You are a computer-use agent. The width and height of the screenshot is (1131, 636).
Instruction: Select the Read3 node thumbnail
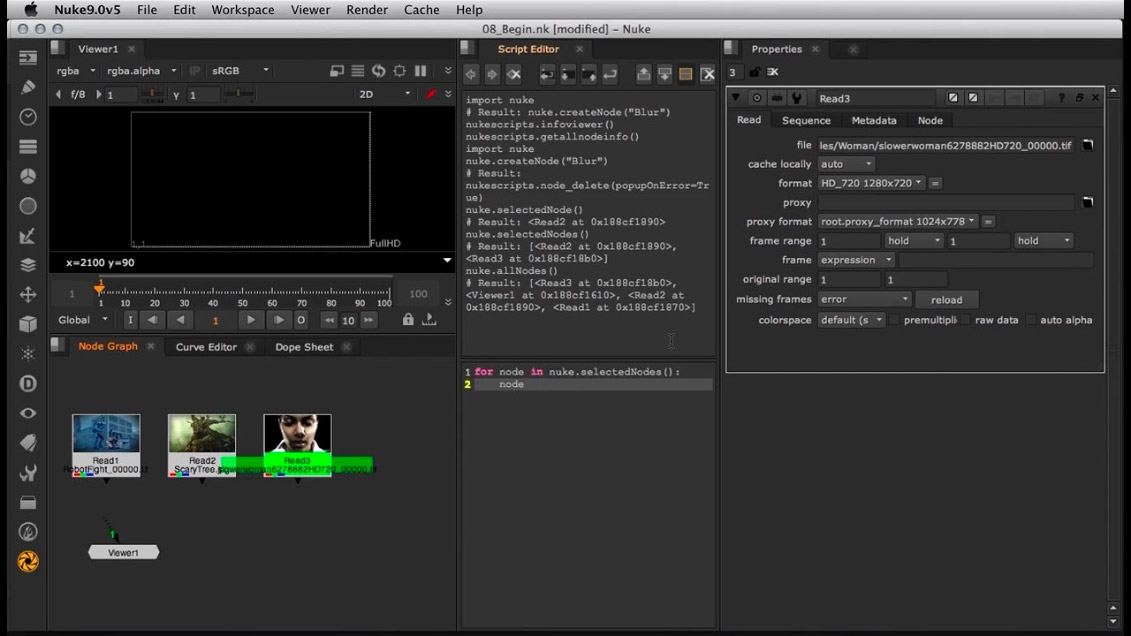(x=297, y=433)
